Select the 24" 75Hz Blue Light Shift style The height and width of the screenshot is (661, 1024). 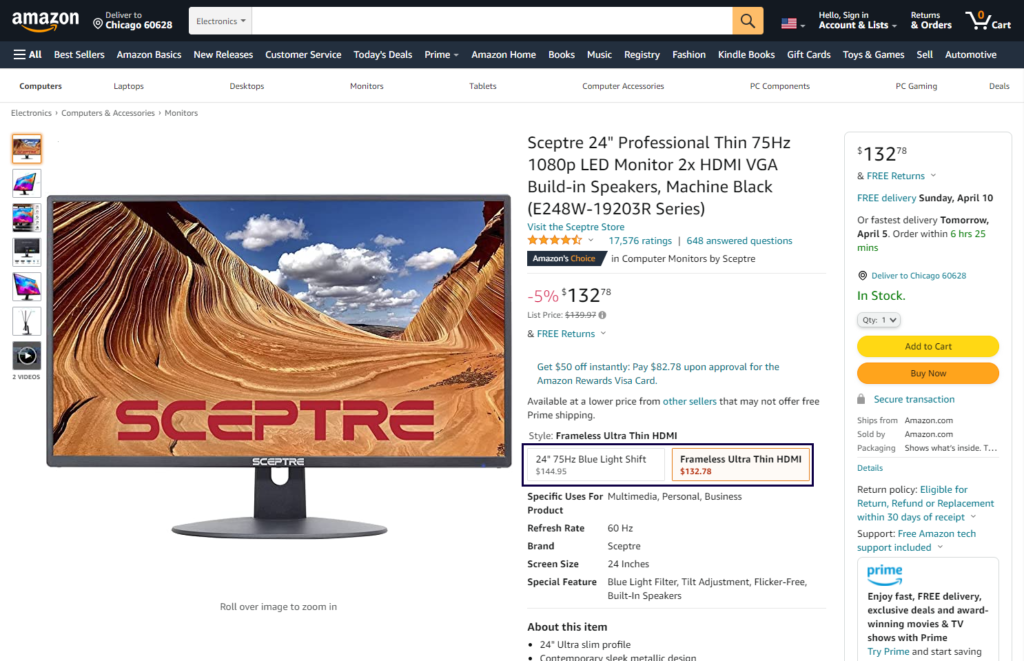596,464
